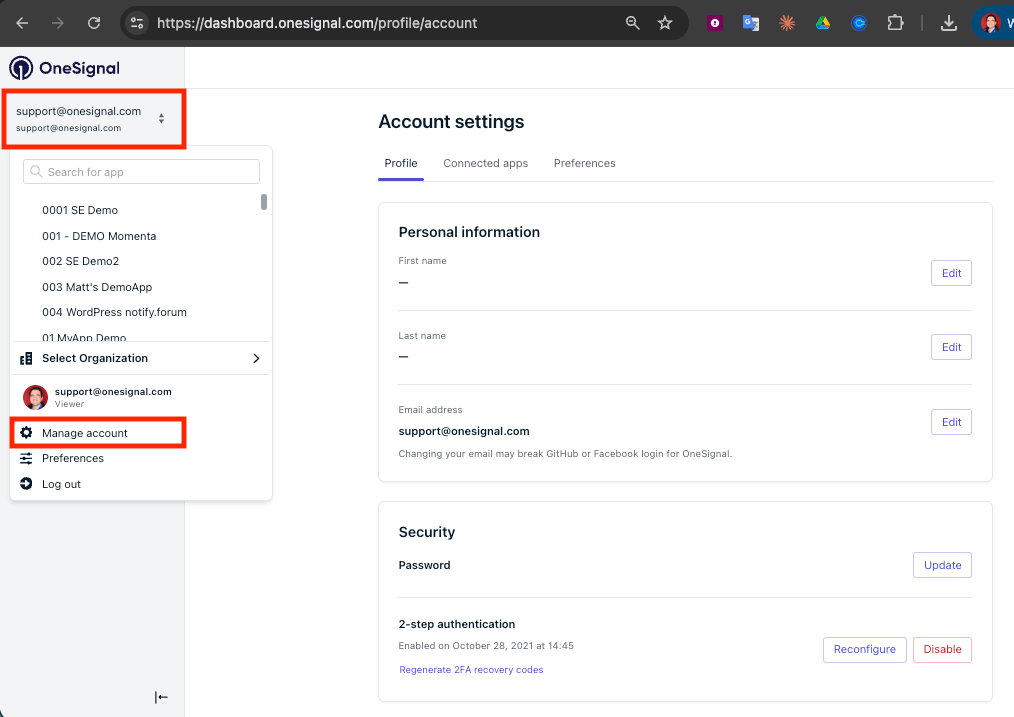This screenshot has width=1014, height=717.
Task: Click the Log out arrow icon
Action: 26,484
